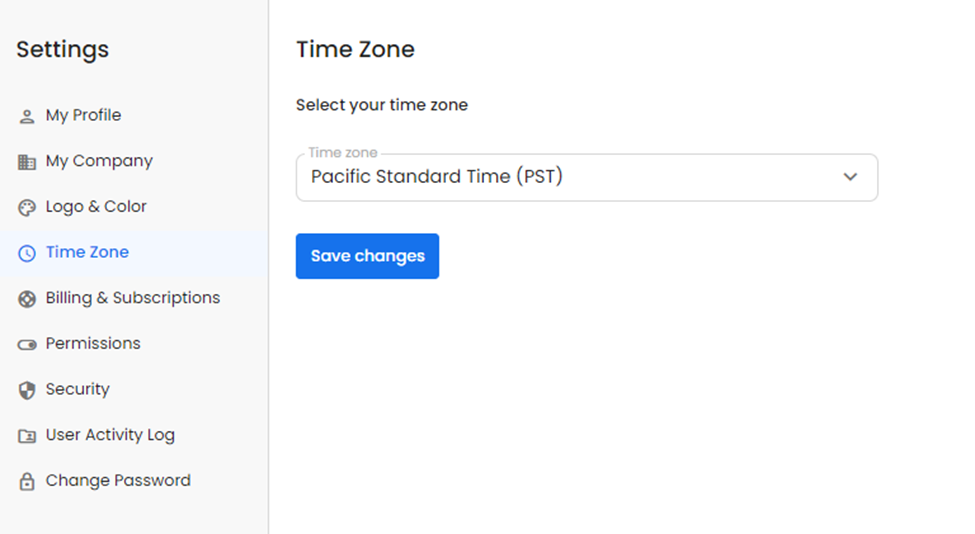Click the Billing & Subscriptions icon
The image size is (975, 534).
(27, 299)
